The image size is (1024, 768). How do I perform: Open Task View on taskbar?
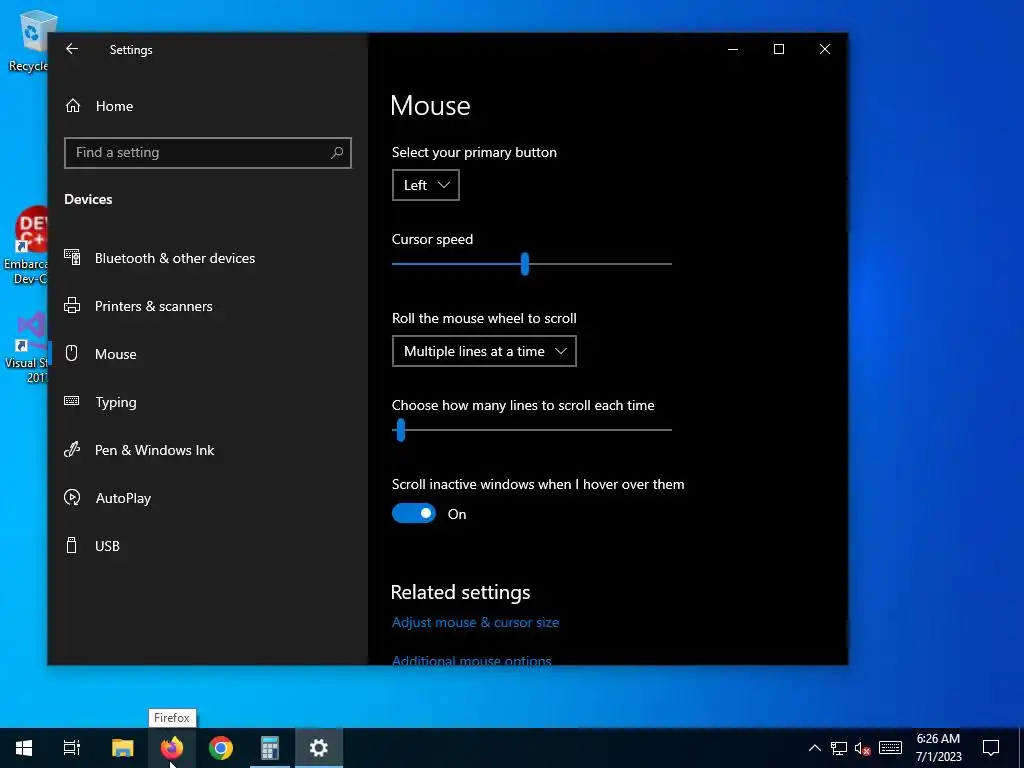point(72,748)
